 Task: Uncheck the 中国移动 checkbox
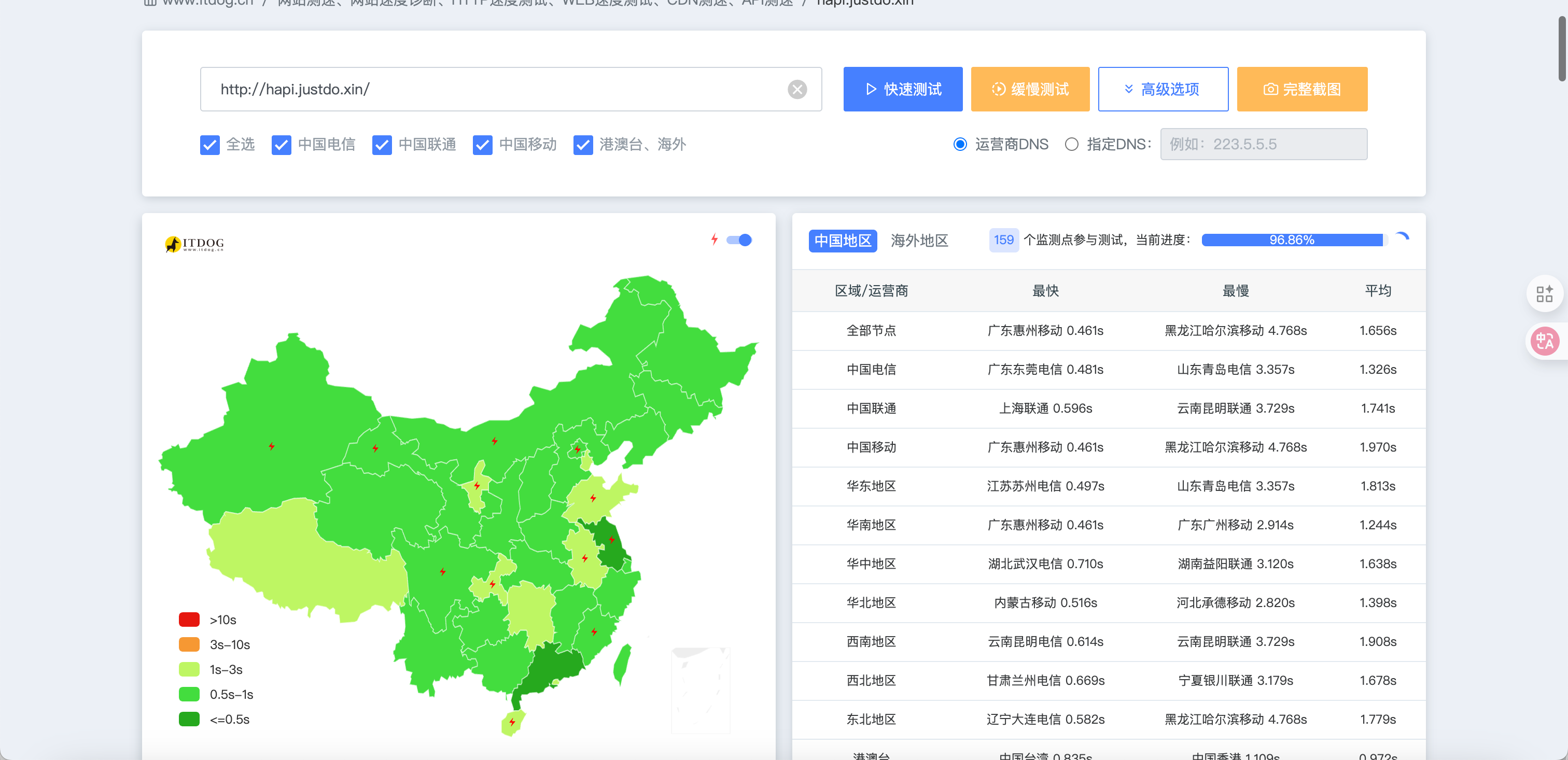point(483,145)
